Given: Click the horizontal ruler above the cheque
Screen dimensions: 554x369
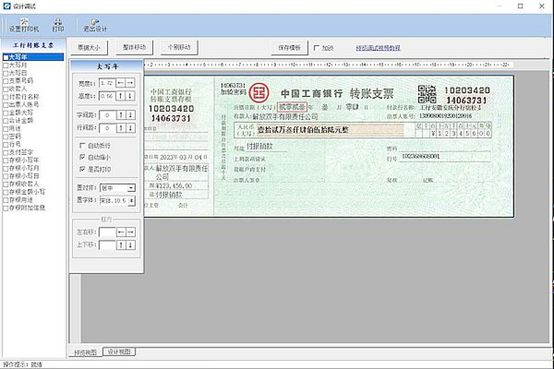Looking at the screenshot, I should (329, 65).
